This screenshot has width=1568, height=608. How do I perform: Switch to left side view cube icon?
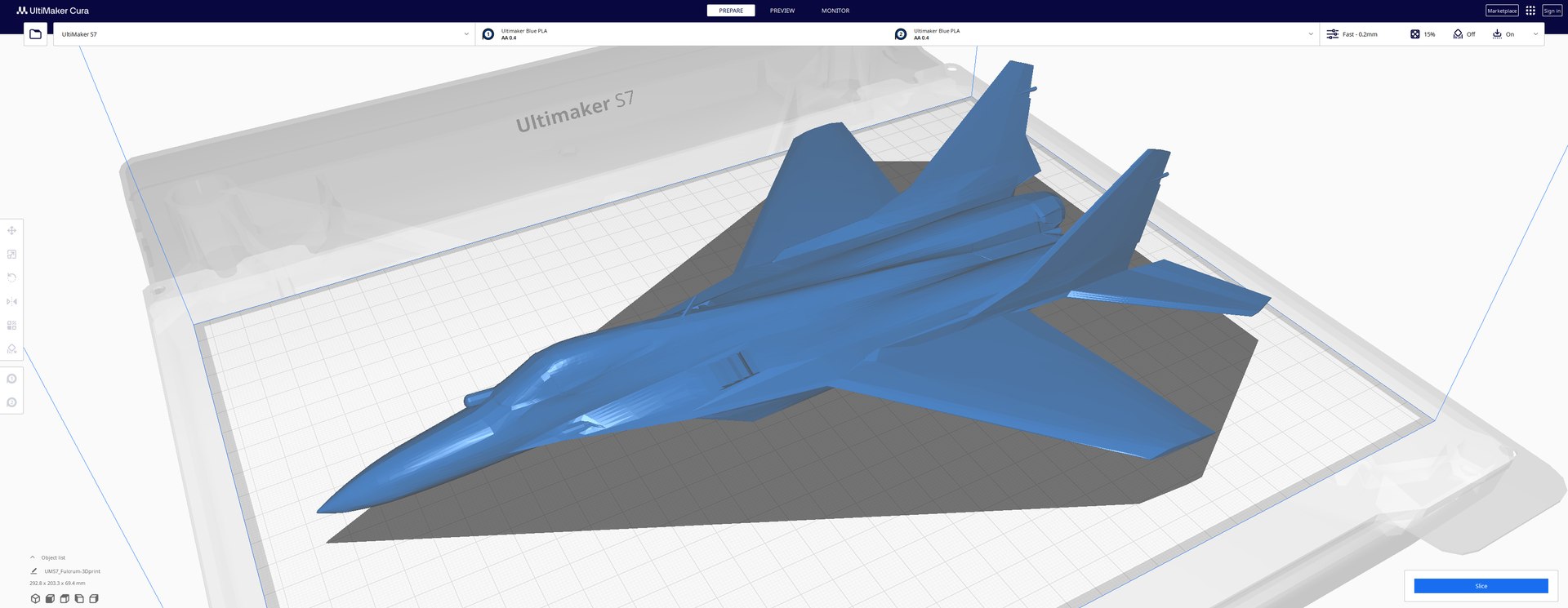[x=79, y=598]
